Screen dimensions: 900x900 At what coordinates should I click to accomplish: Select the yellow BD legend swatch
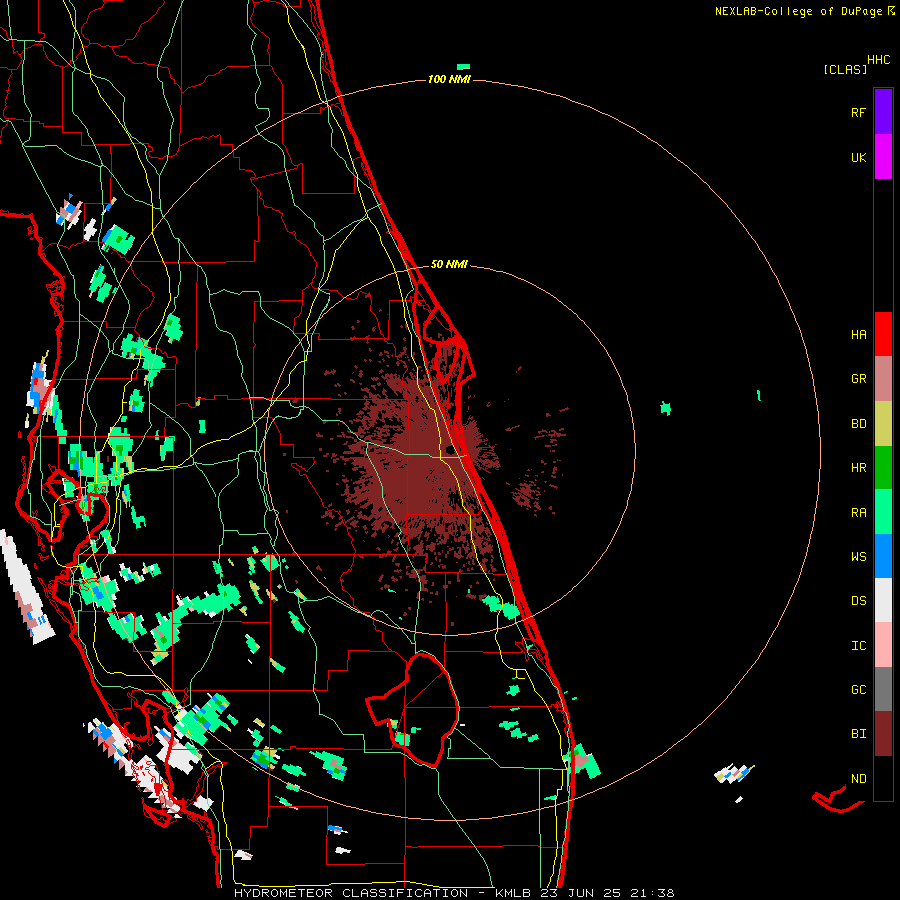(x=883, y=424)
